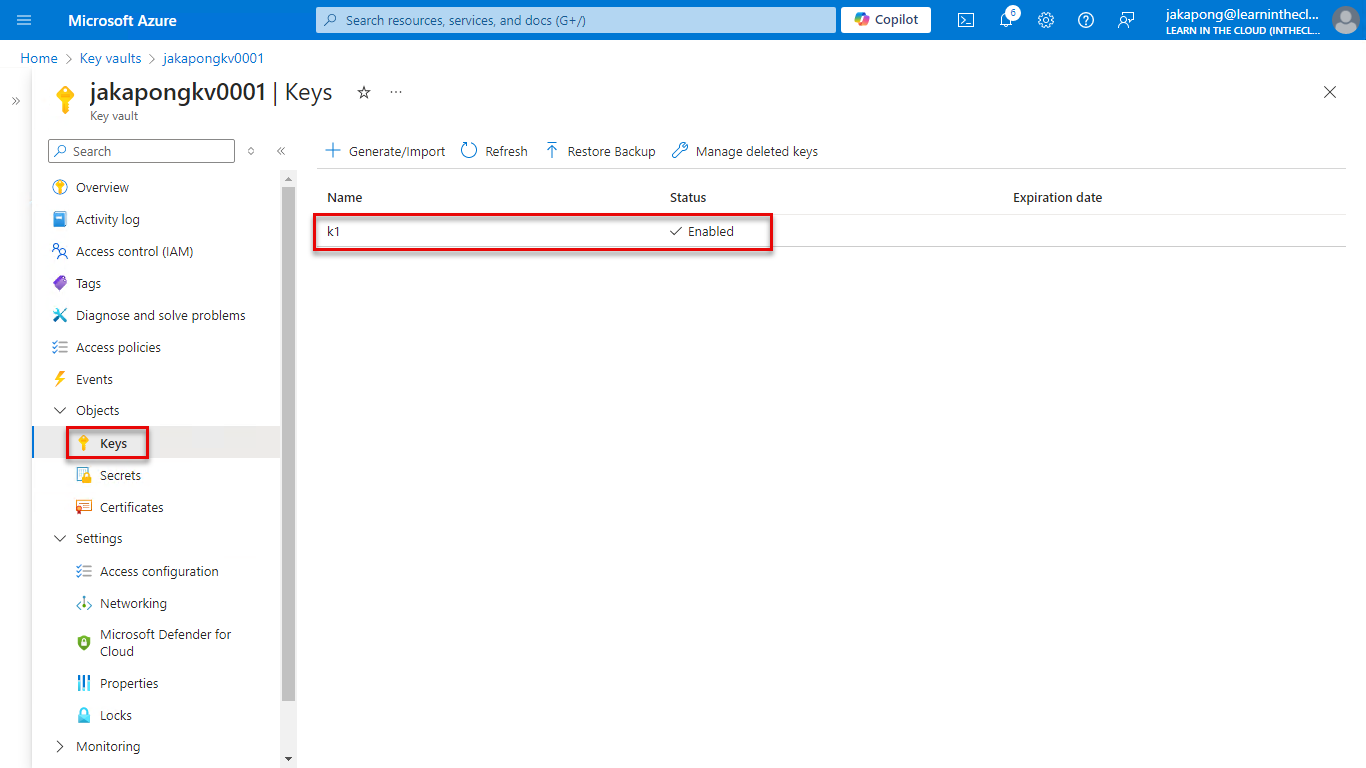Click the menu expand/collapse toggle next to Search
The image size is (1366, 768).
(x=251, y=151)
